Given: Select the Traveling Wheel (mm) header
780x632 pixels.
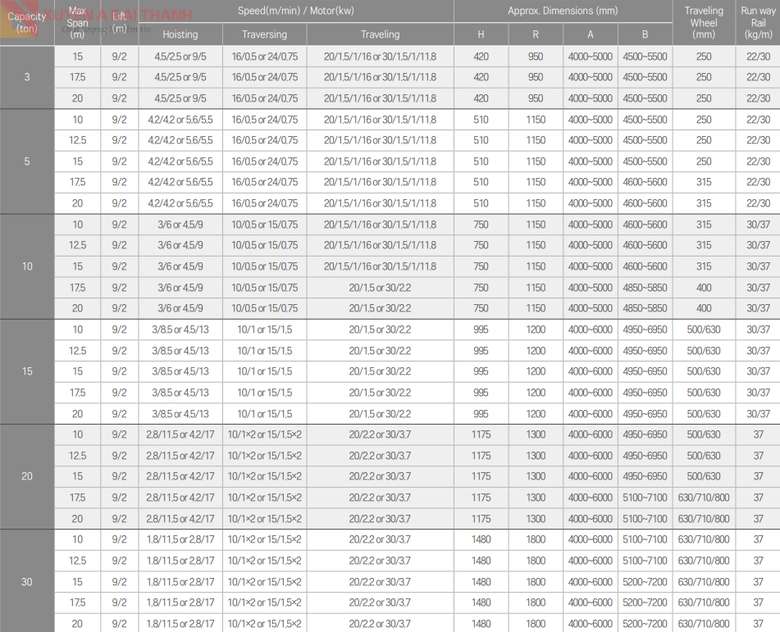Looking at the screenshot, I should [x=703, y=22].
